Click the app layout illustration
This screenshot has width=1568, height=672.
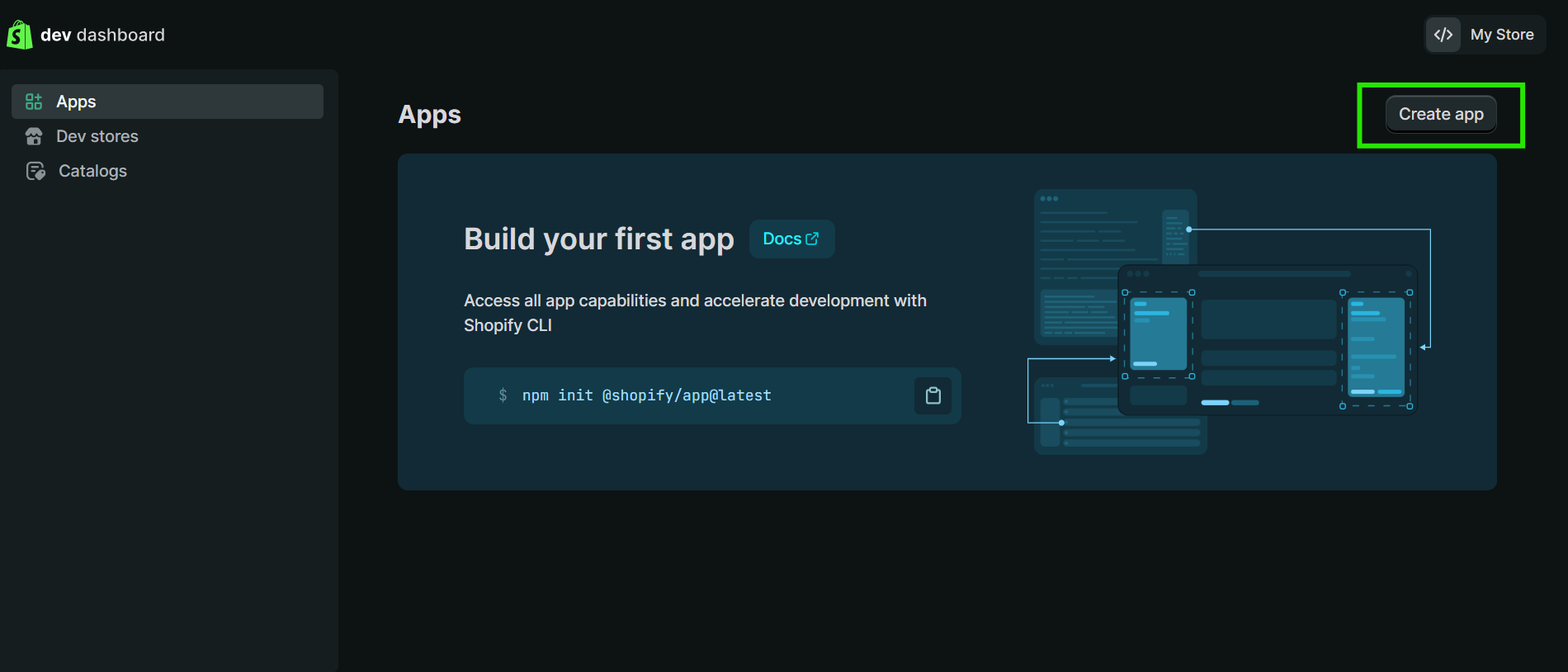tap(1228, 322)
